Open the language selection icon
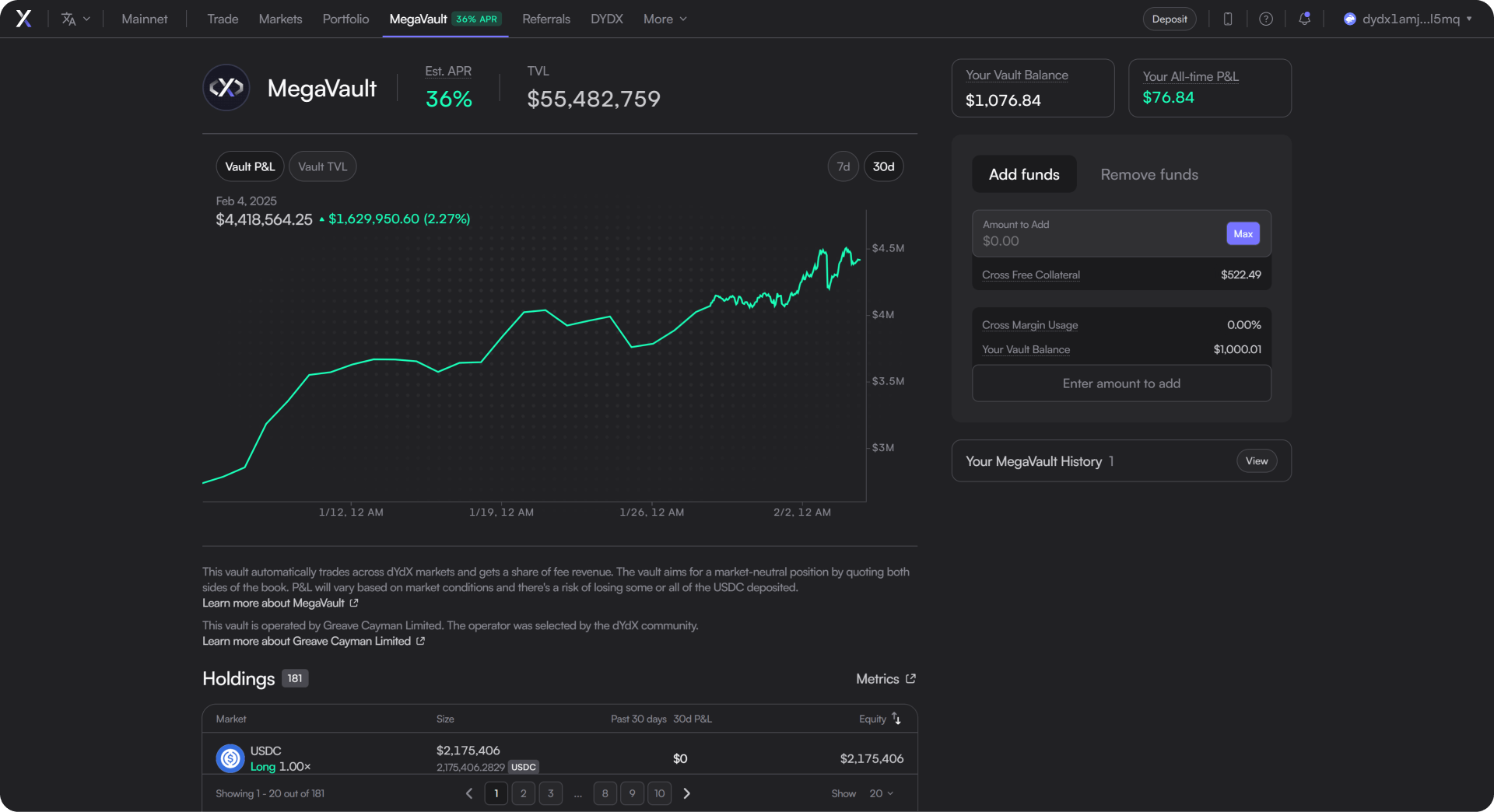The width and height of the screenshot is (1494, 812). 67,19
